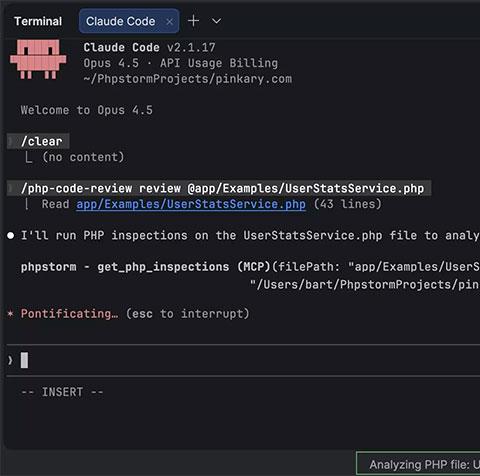Select the Claude Code tab

[120, 21]
